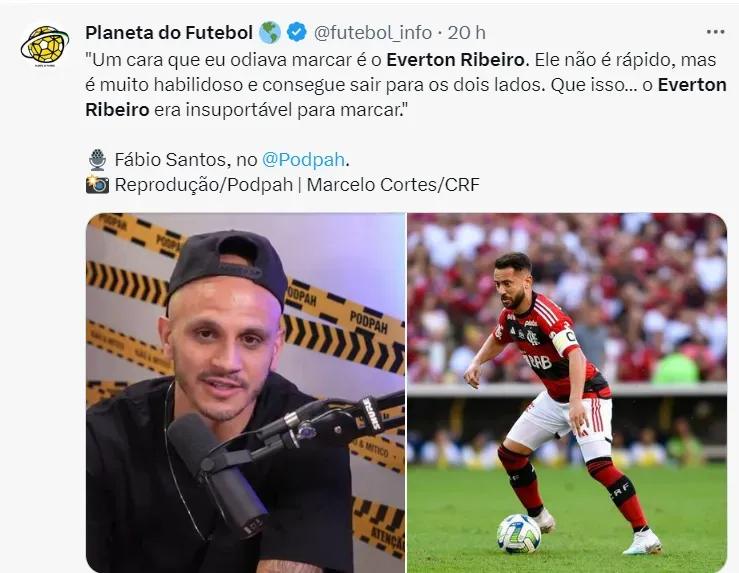Screen dimensions: 739x573
Task: Click the first bold Everton Ribeiro in the quote
Action: point(455,60)
